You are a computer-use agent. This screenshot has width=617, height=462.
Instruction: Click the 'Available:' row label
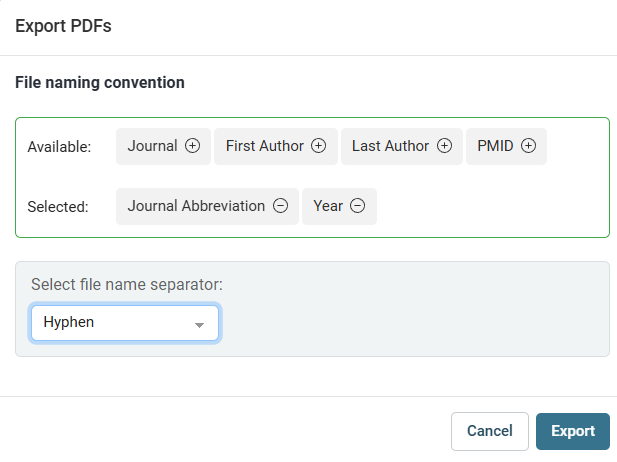pos(59,147)
